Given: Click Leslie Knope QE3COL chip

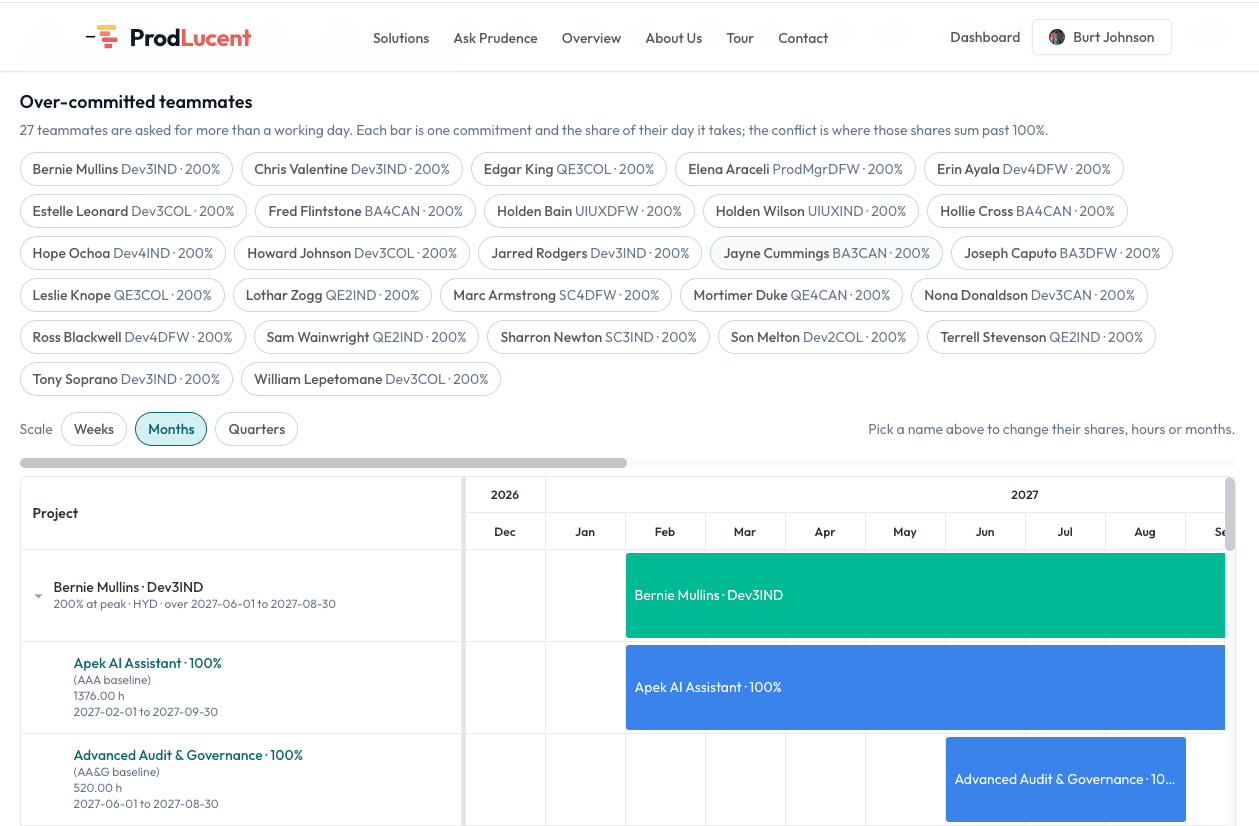Looking at the screenshot, I should [x=122, y=295].
